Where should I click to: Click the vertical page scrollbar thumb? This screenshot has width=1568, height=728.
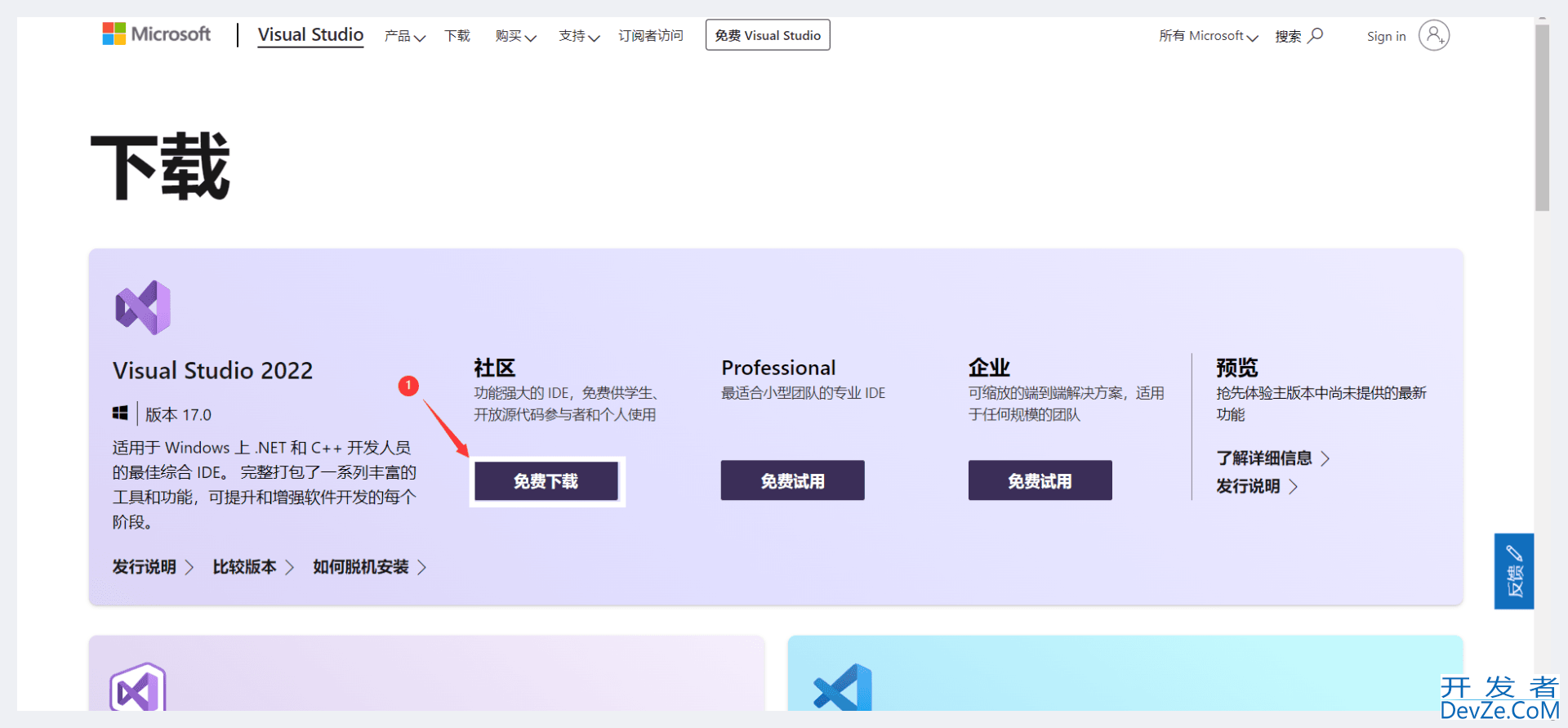point(1542,118)
